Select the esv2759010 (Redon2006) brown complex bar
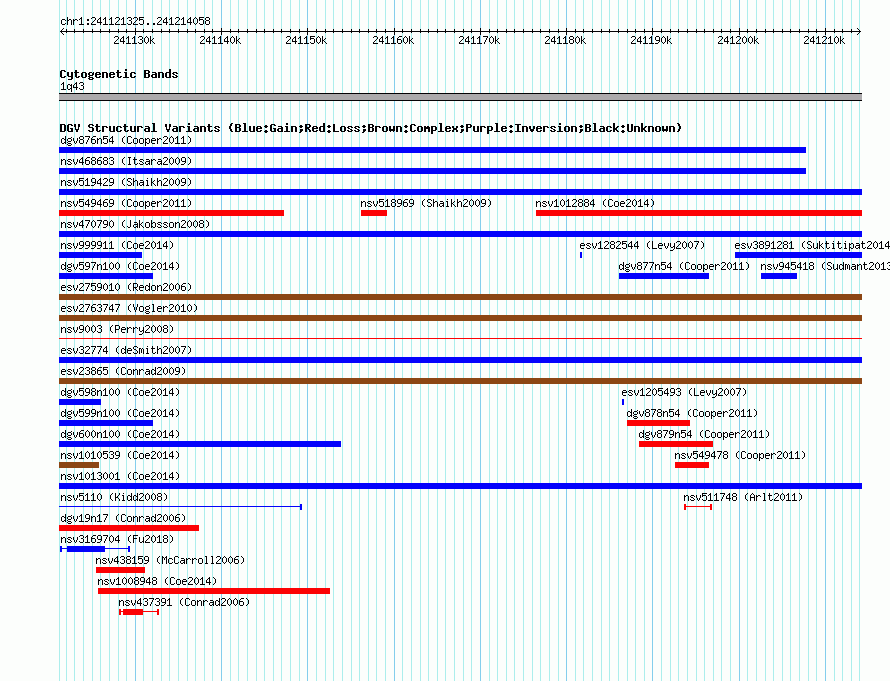The height and width of the screenshot is (681, 890). coord(460,297)
